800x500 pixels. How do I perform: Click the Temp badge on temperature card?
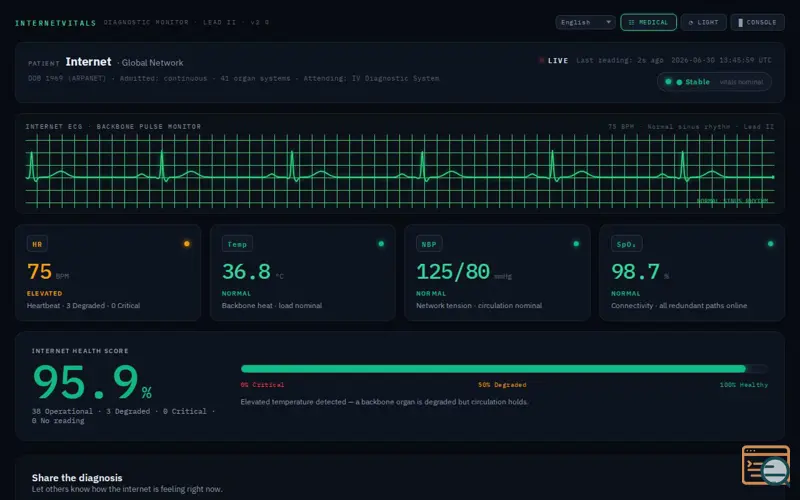pyautogui.click(x=237, y=244)
